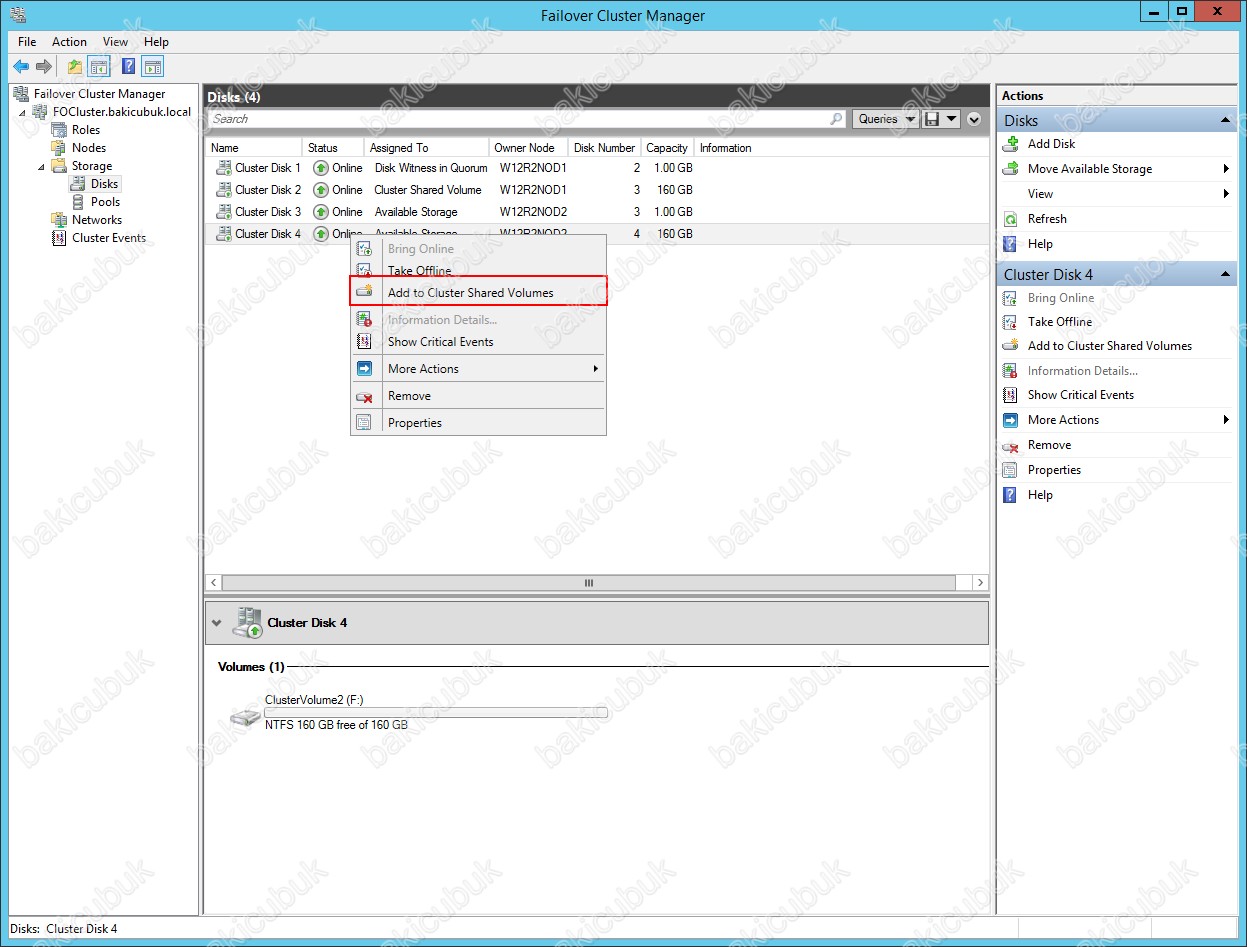Click Add Disk in Actions pane

[1051, 144]
